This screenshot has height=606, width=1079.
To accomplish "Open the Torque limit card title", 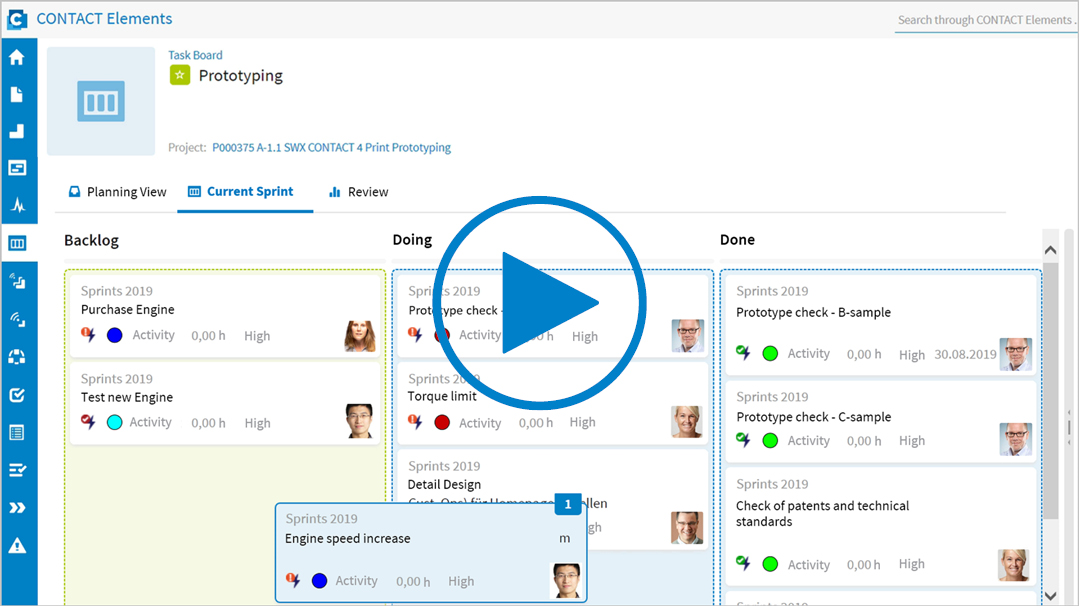I will [x=442, y=396].
